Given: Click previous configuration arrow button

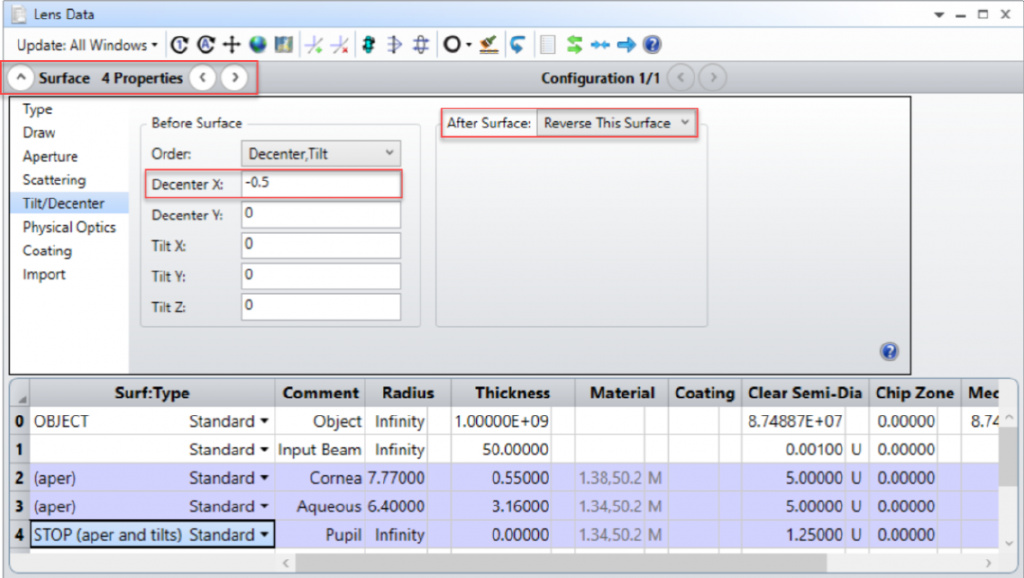Looking at the screenshot, I should [681, 78].
